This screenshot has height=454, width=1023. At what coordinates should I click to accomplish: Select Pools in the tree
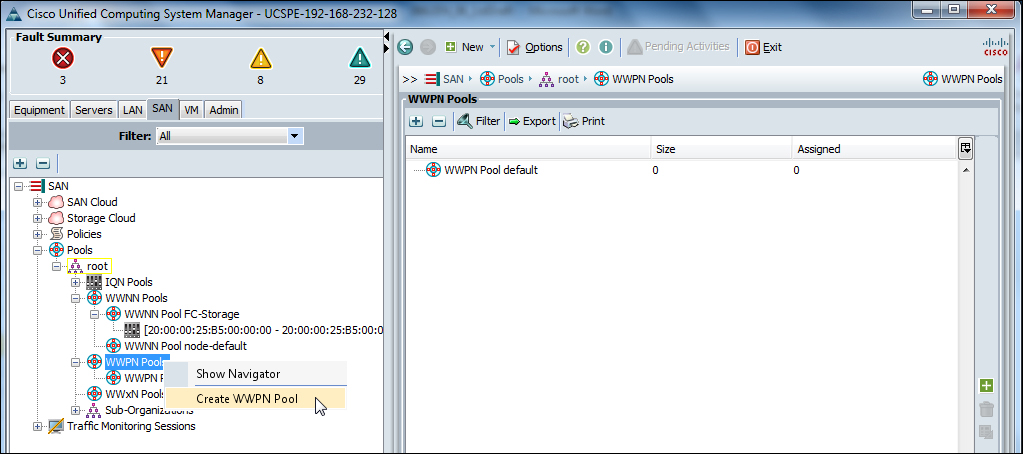click(80, 250)
